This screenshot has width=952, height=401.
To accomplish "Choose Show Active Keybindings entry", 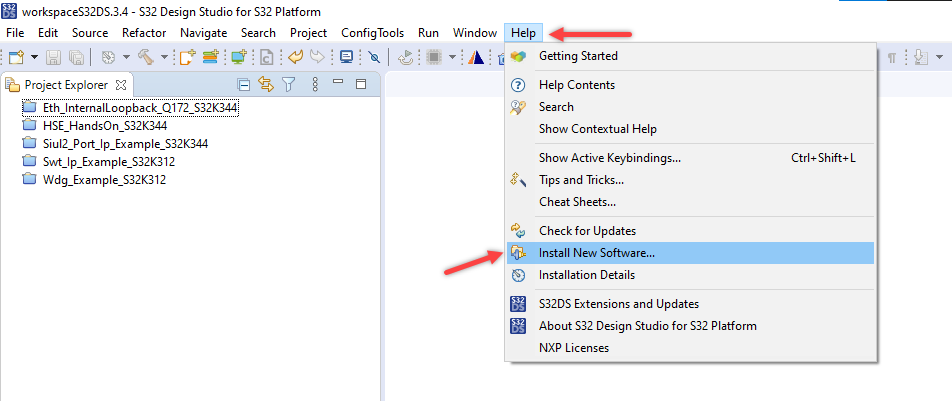I will 690,158.
